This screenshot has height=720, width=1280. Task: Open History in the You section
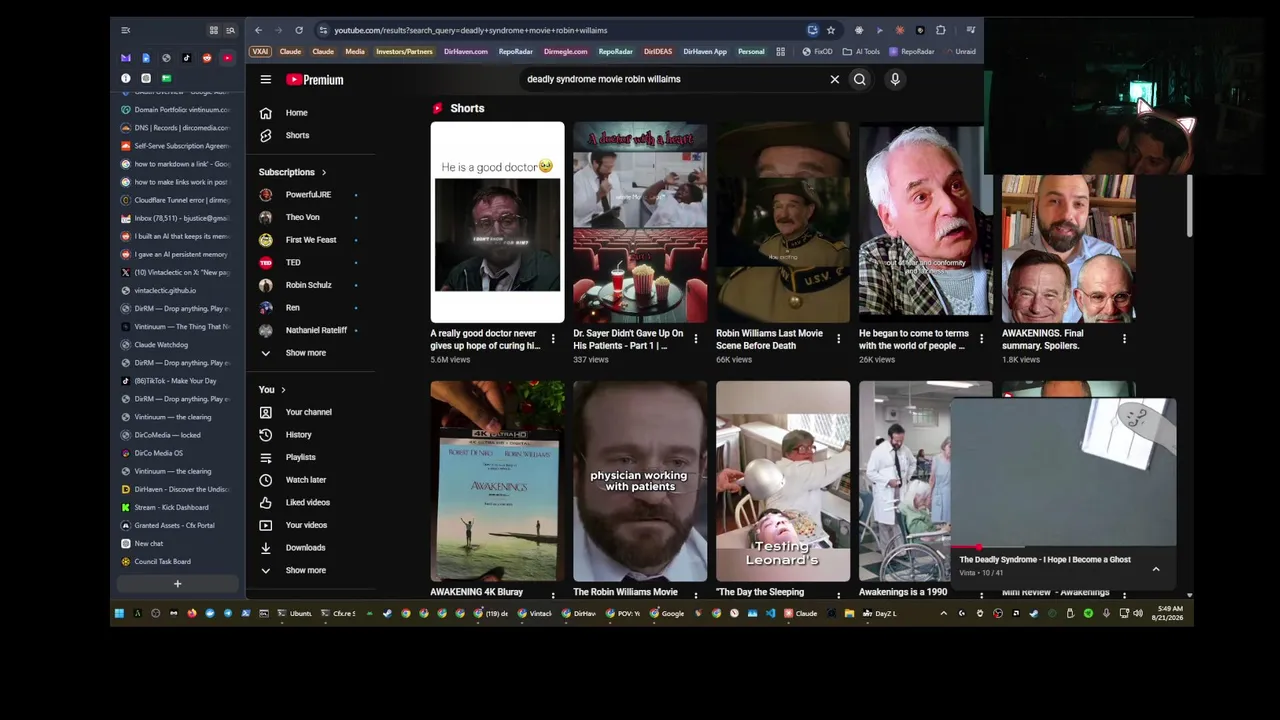pos(298,435)
